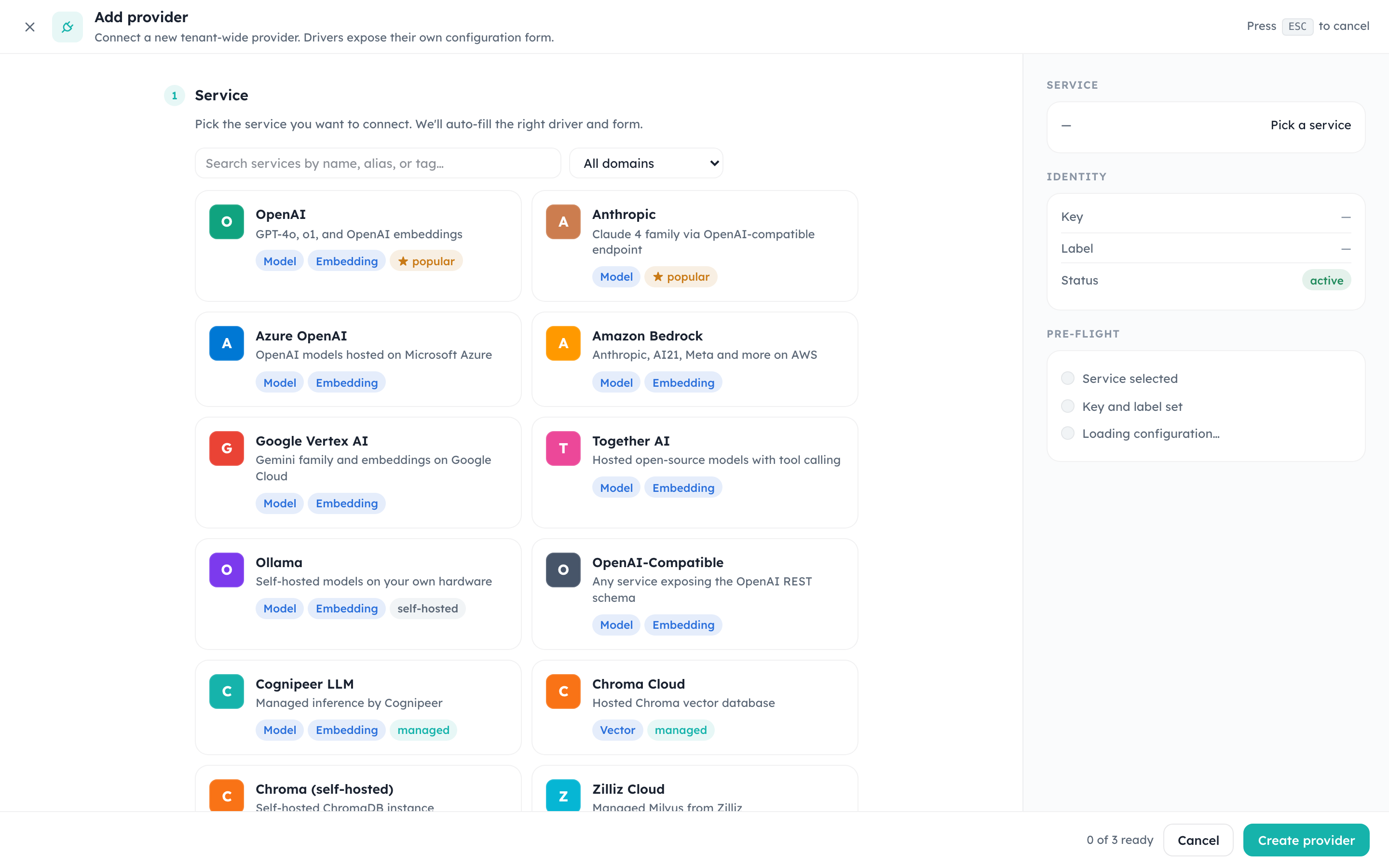1389x868 pixels.
Task: Toggle the Key and label set check
Action: [1068, 407]
